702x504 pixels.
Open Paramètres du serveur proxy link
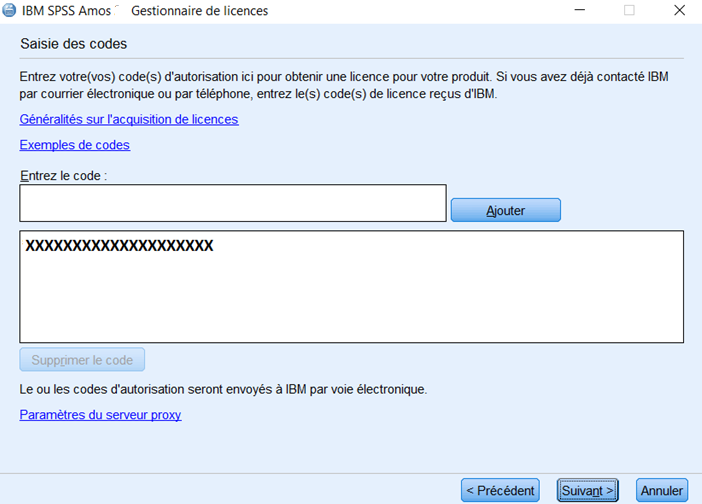(101, 414)
